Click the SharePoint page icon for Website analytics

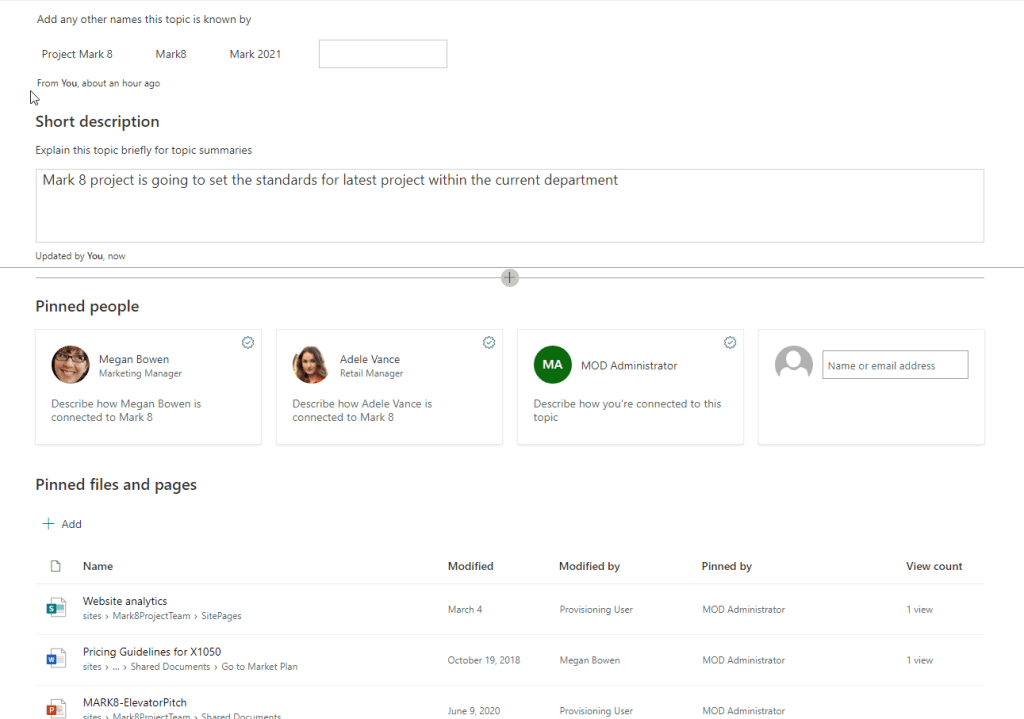[x=55, y=608]
